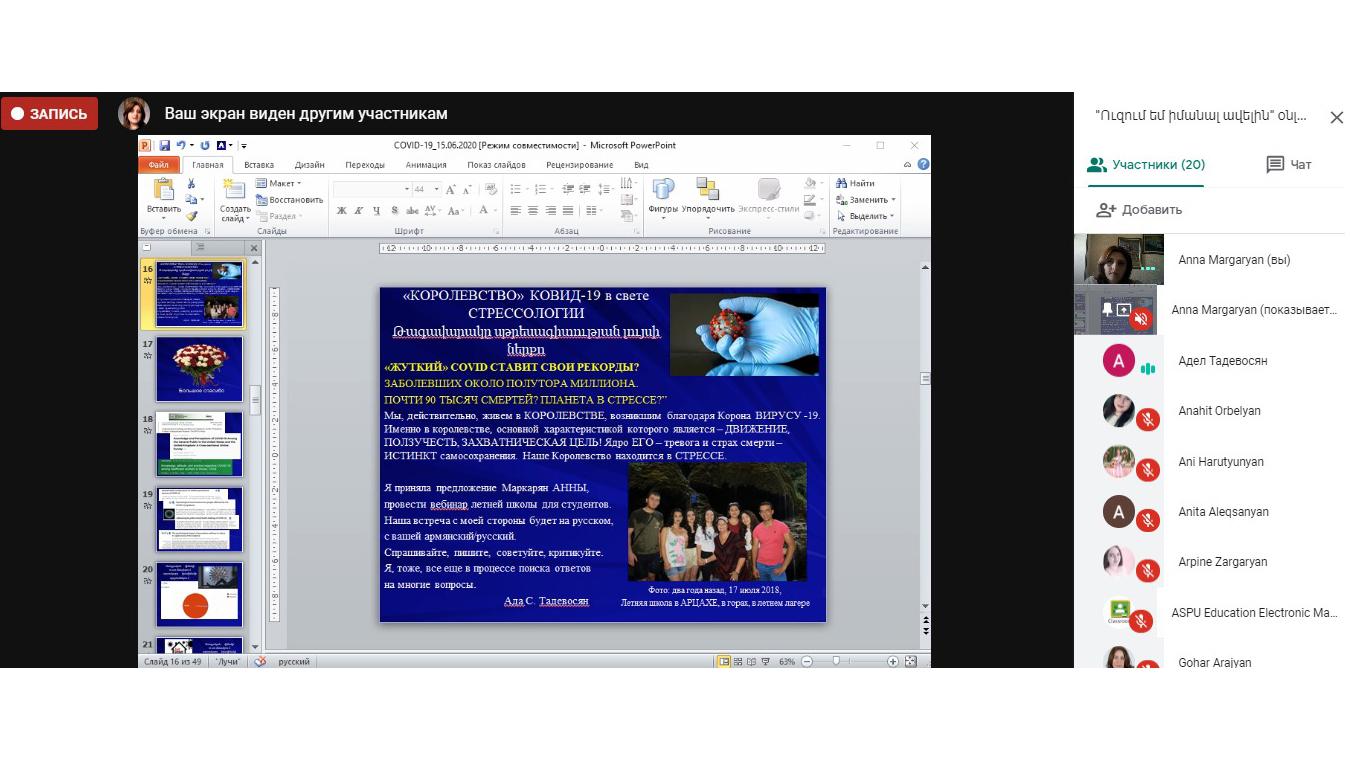Click the Find (Найти) binoculars button

coord(856,183)
